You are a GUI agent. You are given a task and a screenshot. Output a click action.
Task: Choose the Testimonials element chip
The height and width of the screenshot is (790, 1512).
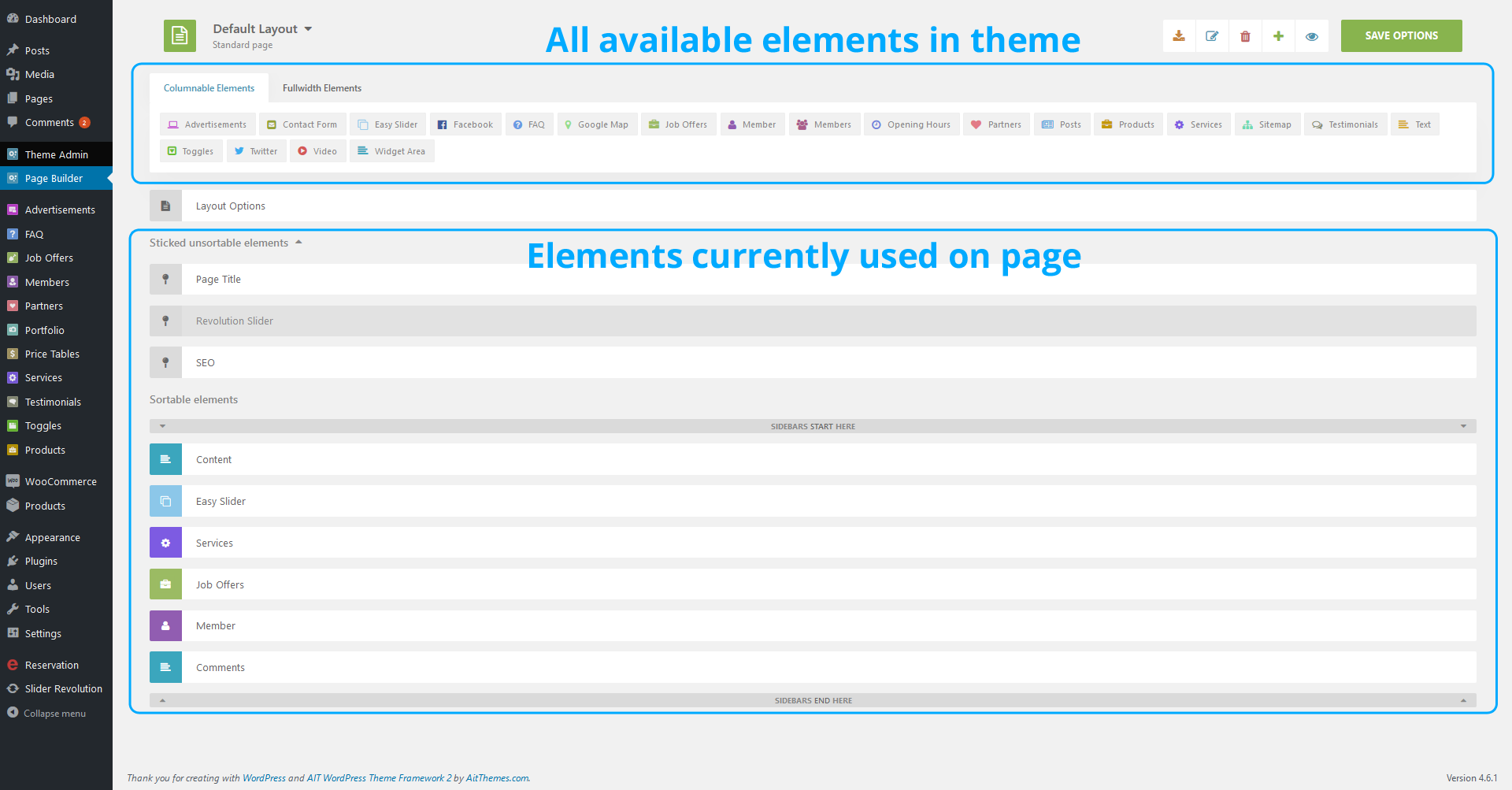coord(1345,124)
